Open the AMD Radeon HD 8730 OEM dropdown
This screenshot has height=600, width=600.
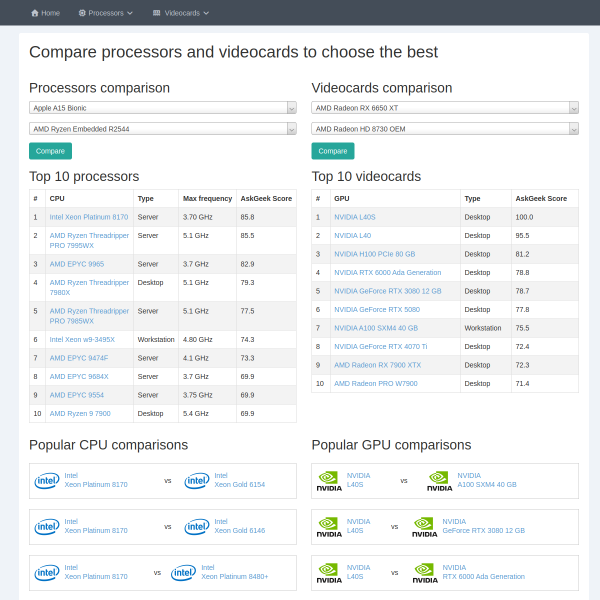click(x=445, y=129)
